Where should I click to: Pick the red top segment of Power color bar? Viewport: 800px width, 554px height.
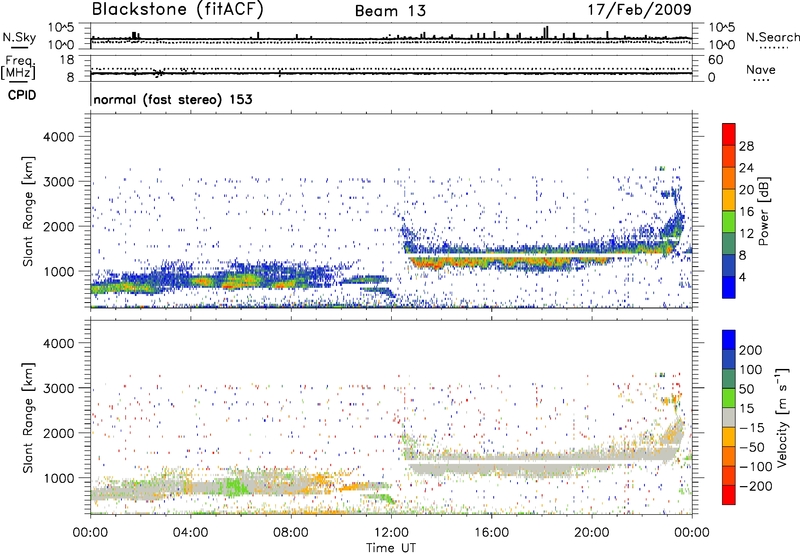pyautogui.click(x=729, y=135)
